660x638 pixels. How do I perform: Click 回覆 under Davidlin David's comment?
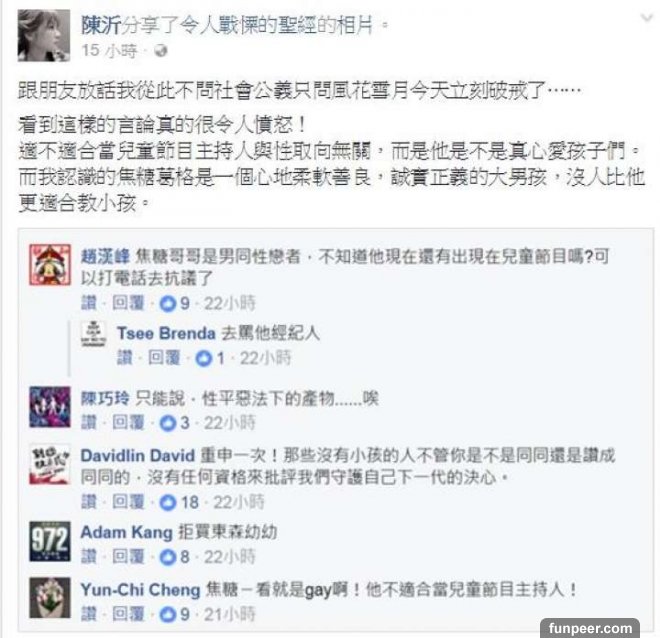(128, 502)
